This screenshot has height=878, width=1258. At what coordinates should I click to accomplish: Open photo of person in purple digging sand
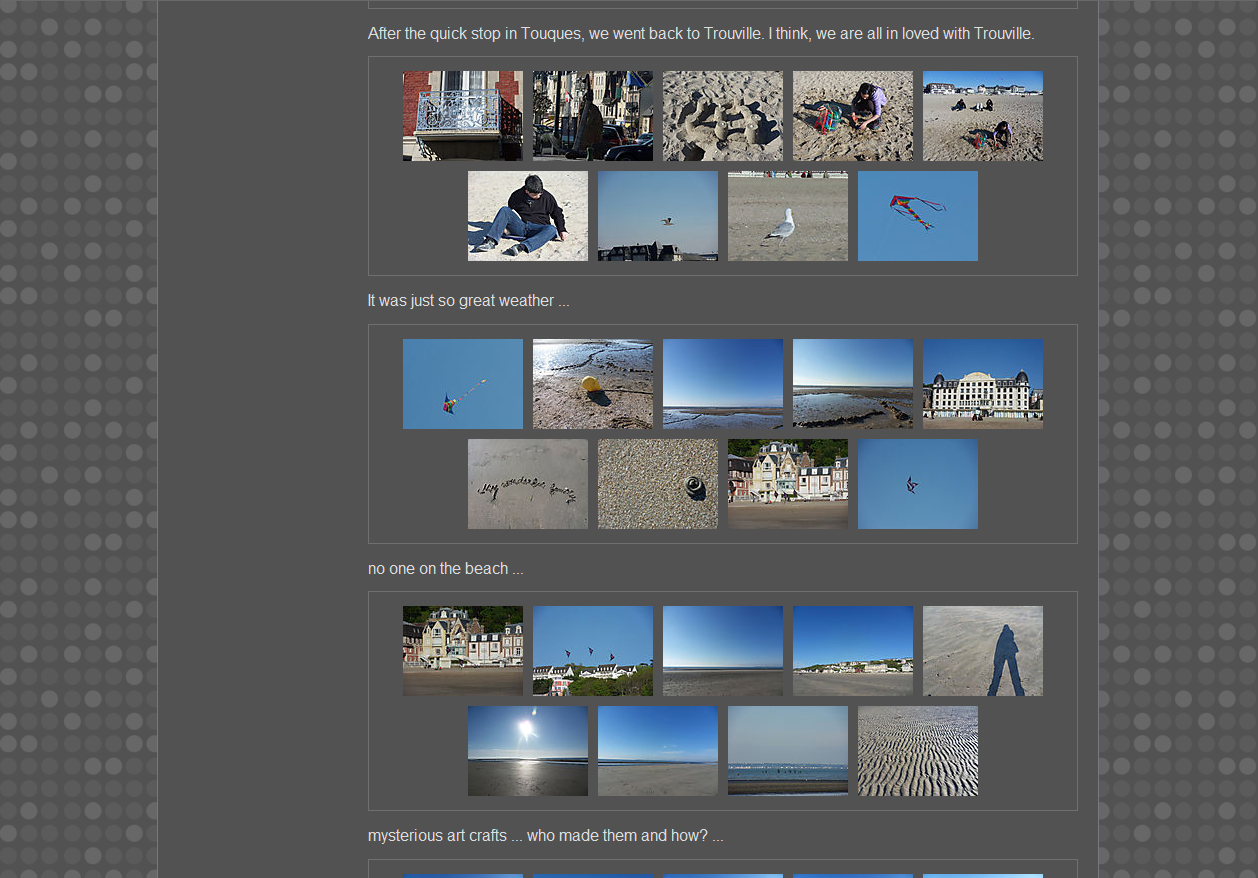(852, 116)
